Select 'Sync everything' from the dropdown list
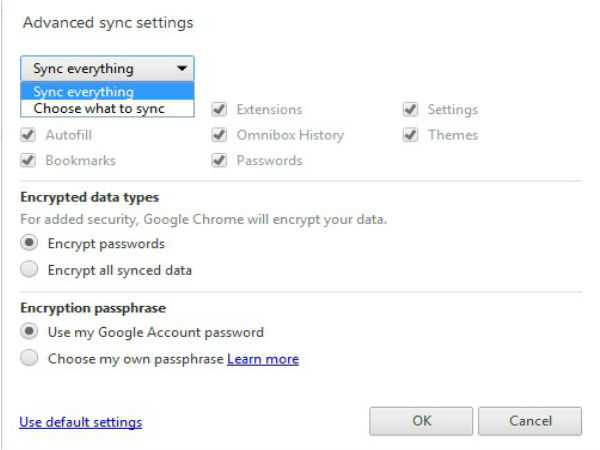Screen dimensions: 600x450 [x=83, y=92]
